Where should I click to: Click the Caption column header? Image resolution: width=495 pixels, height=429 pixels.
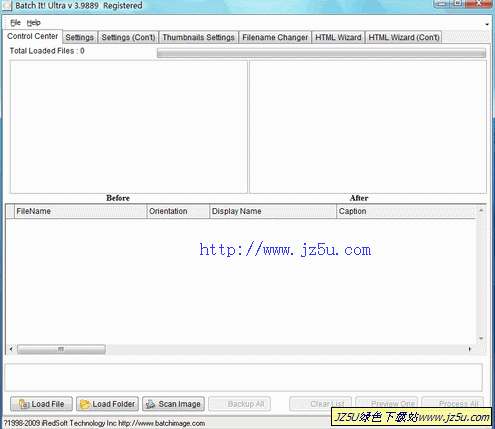click(x=406, y=211)
